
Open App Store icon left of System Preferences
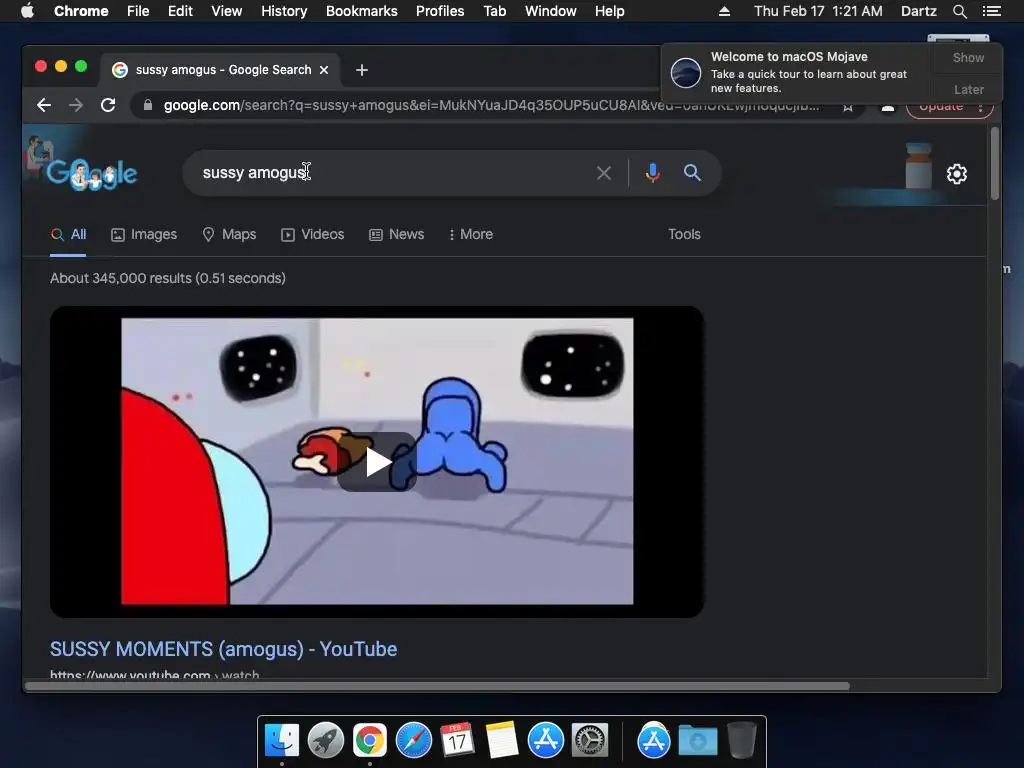(x=546, y=741)
